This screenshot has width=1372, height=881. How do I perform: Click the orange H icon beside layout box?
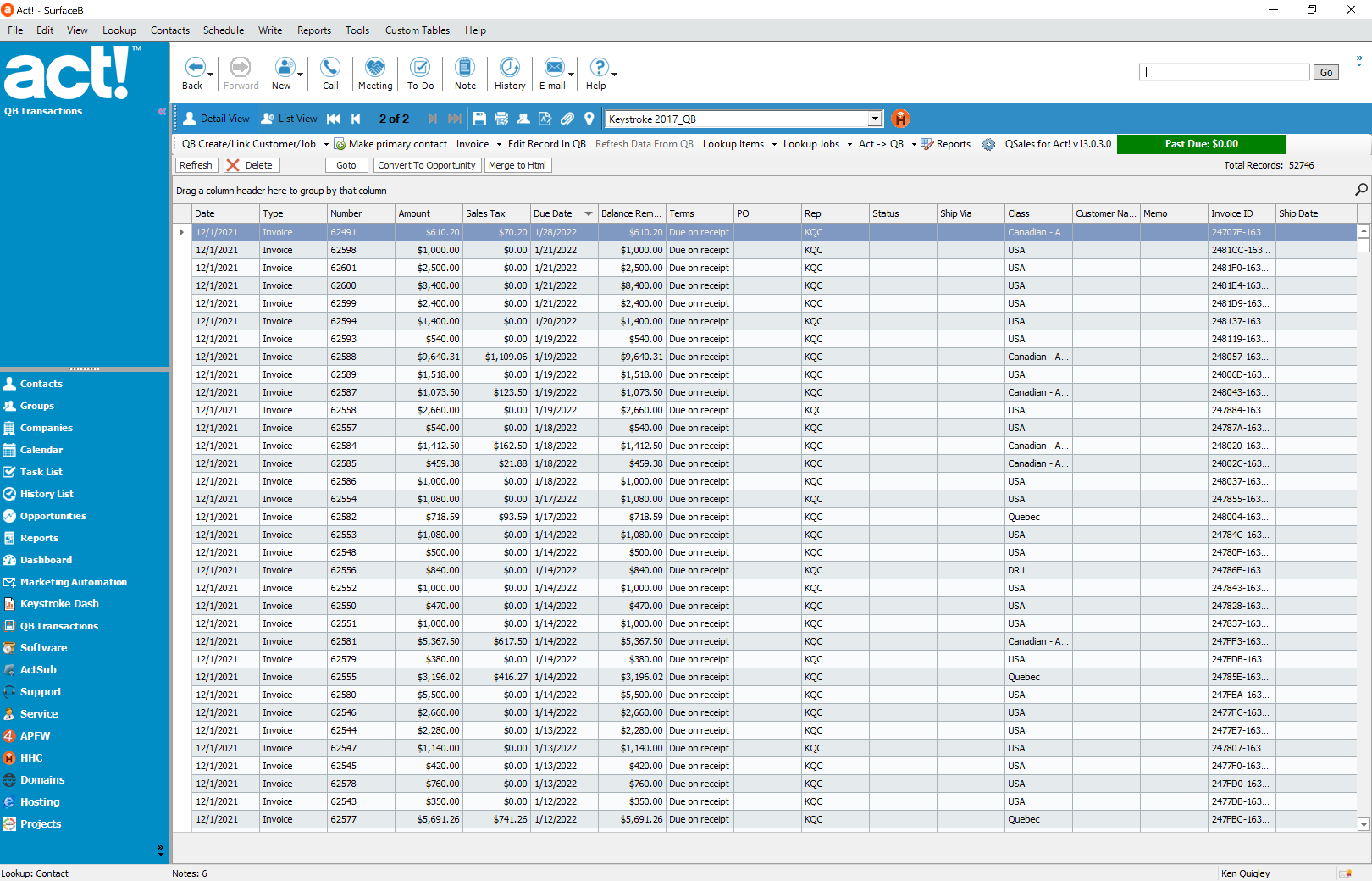pos(900,119)
